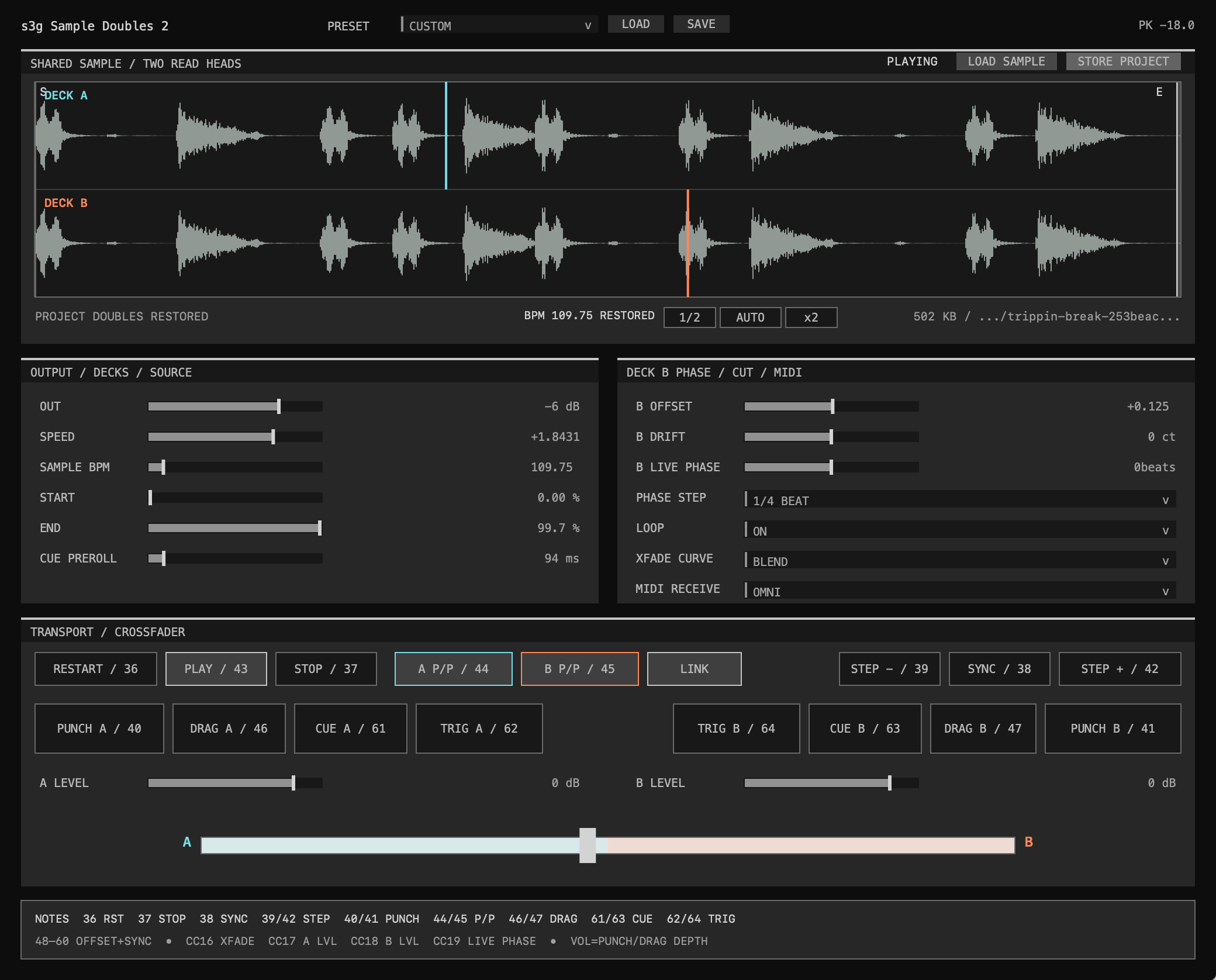Click the END position slider

coord(235,528)
